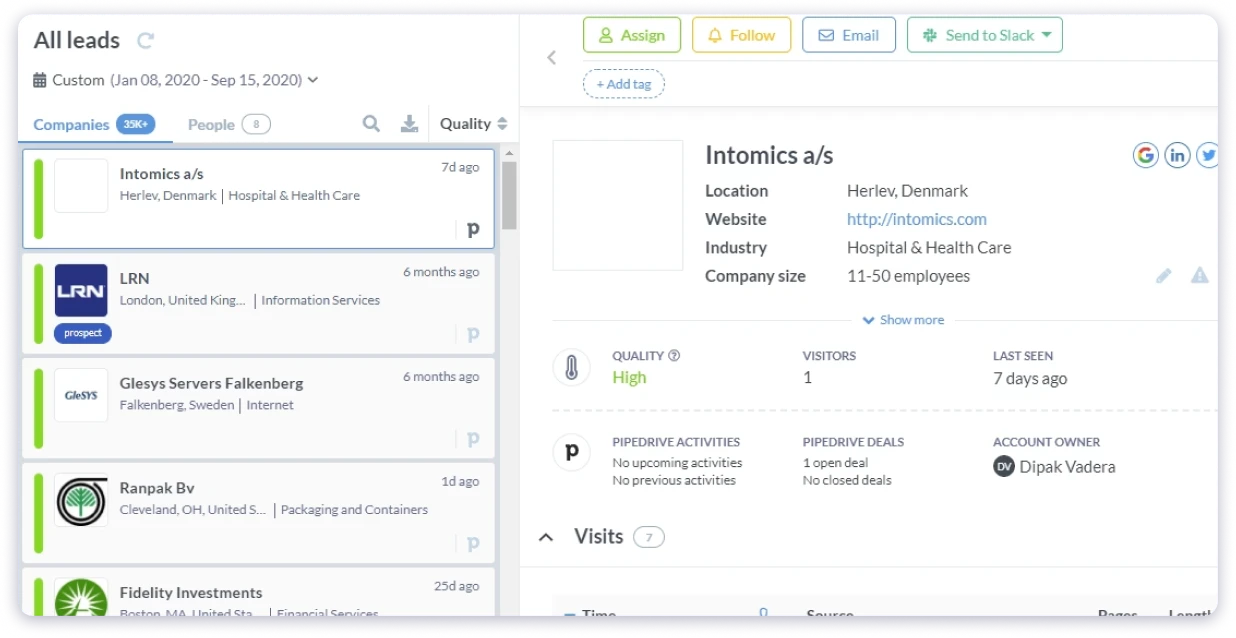
Task: Click the 35K+ companies count badge
Action: pyautogui.click(x=135, y=124)
